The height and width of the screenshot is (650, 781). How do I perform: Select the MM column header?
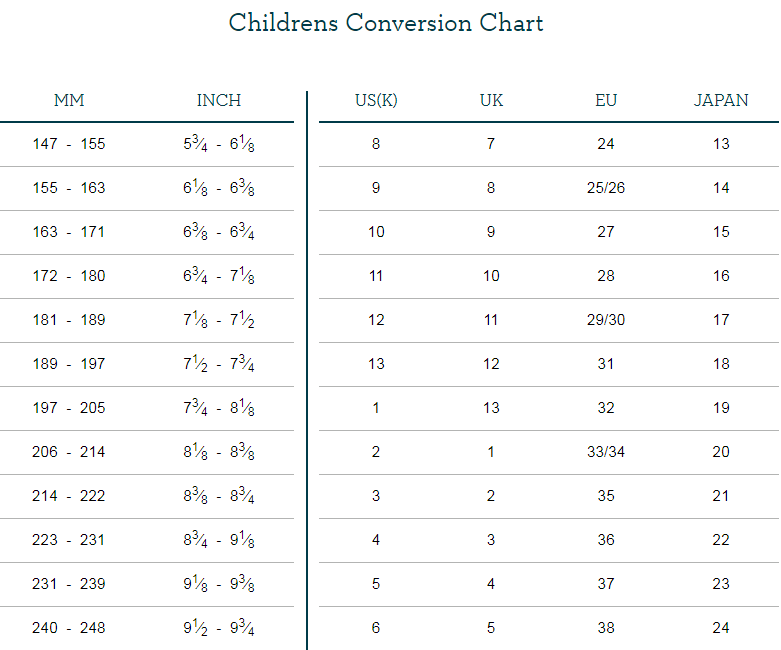69,101
